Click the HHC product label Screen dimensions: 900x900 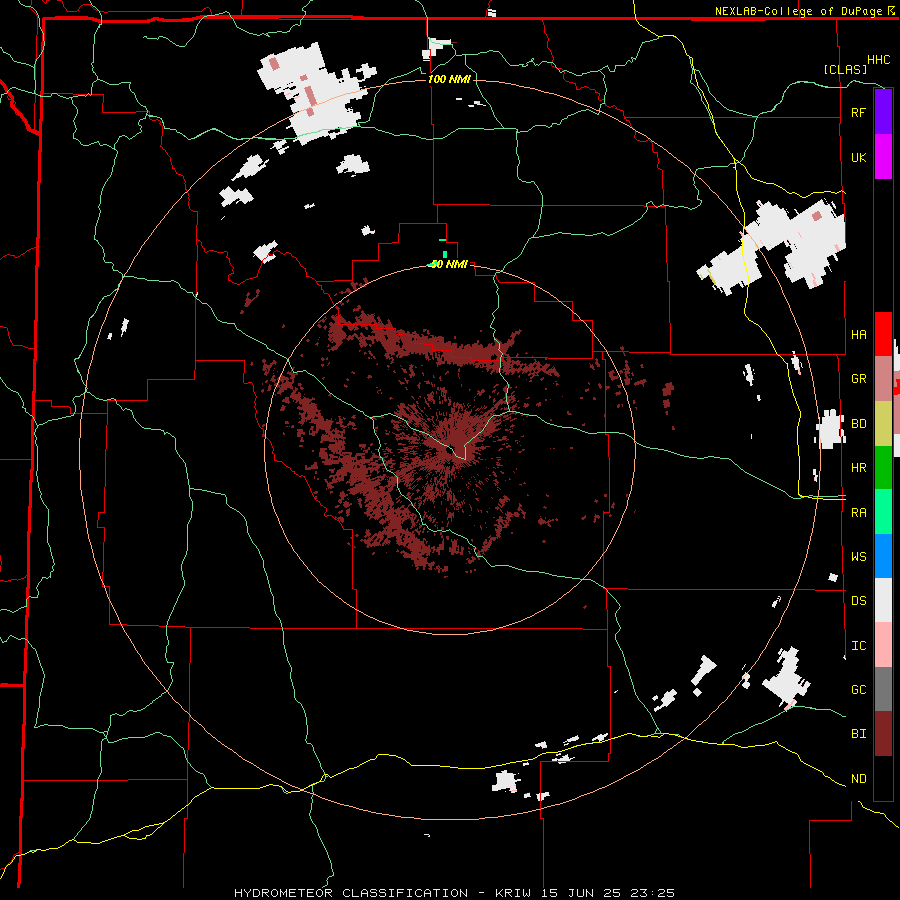coord(878,60)
